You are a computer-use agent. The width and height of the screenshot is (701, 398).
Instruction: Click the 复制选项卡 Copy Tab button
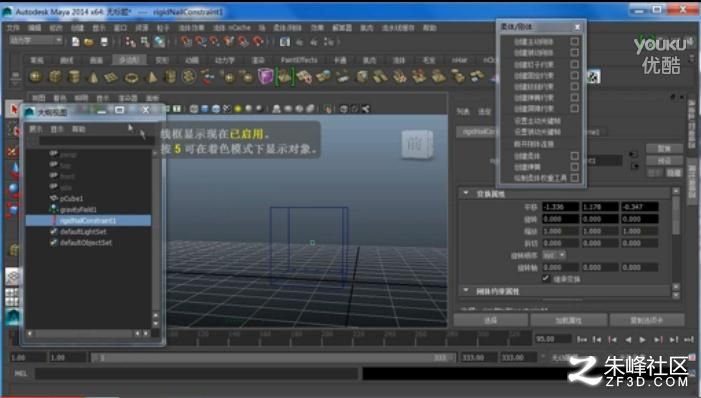(647, 320)
